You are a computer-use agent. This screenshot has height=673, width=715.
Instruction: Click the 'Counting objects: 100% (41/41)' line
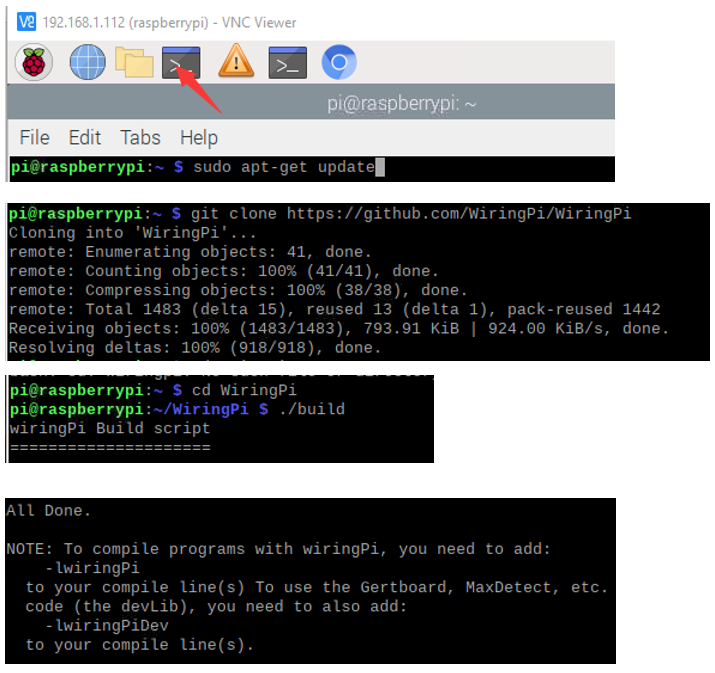tap(223, 271)
